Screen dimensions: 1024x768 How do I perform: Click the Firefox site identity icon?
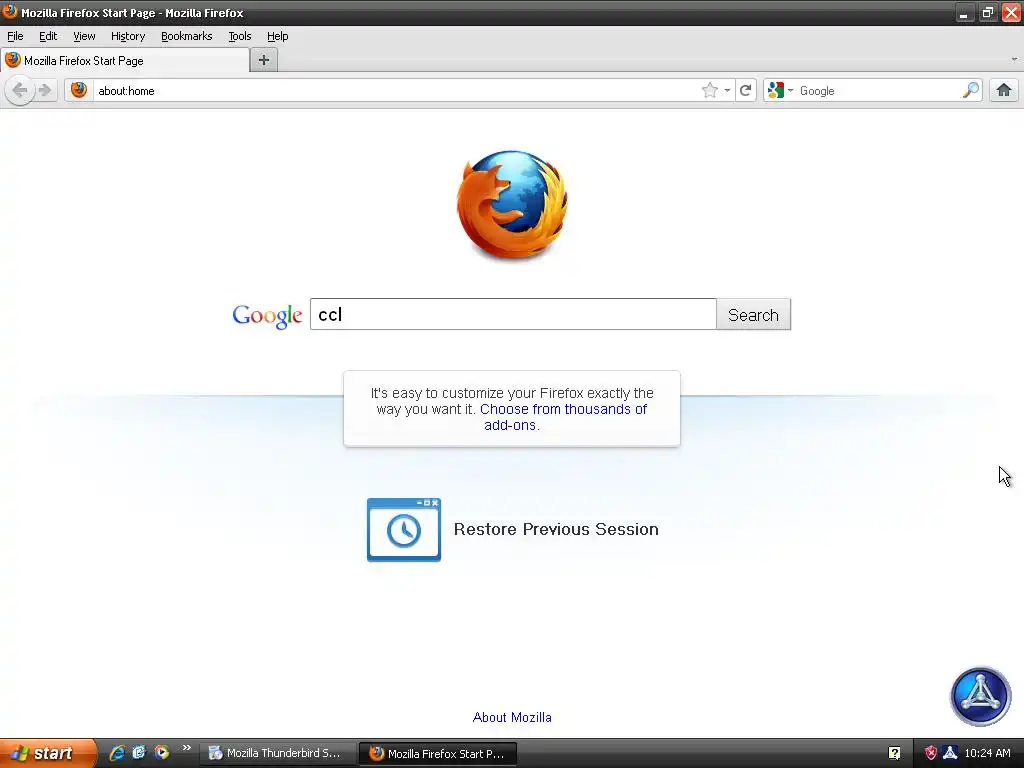(x=79, y=90)
